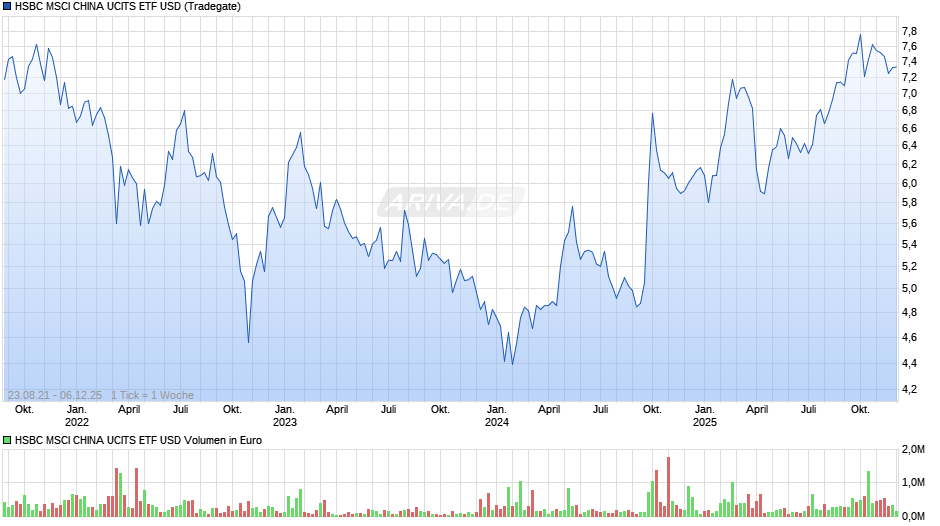940x526 pixels.
Task: Click the price axis label 4,4
Action: point(909,363)
